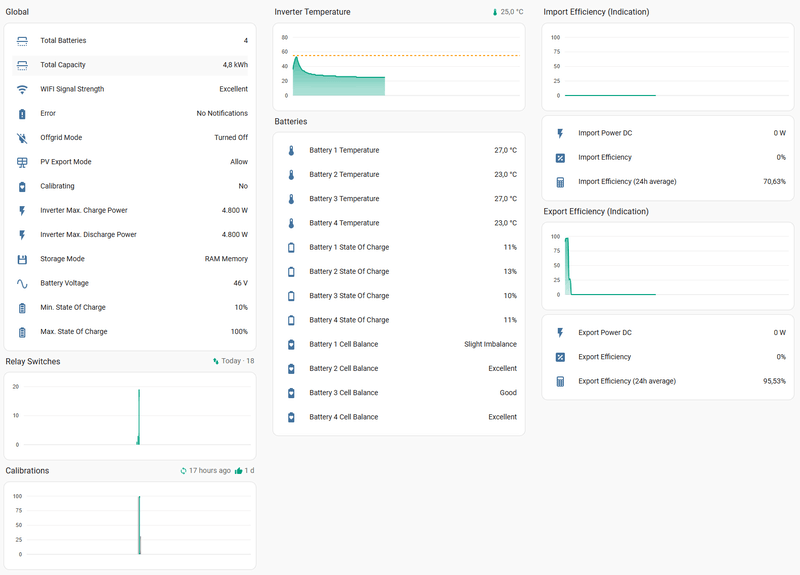800x575 pixels.
Task: Click the Total Batteries icon
Action: [22, 41]
